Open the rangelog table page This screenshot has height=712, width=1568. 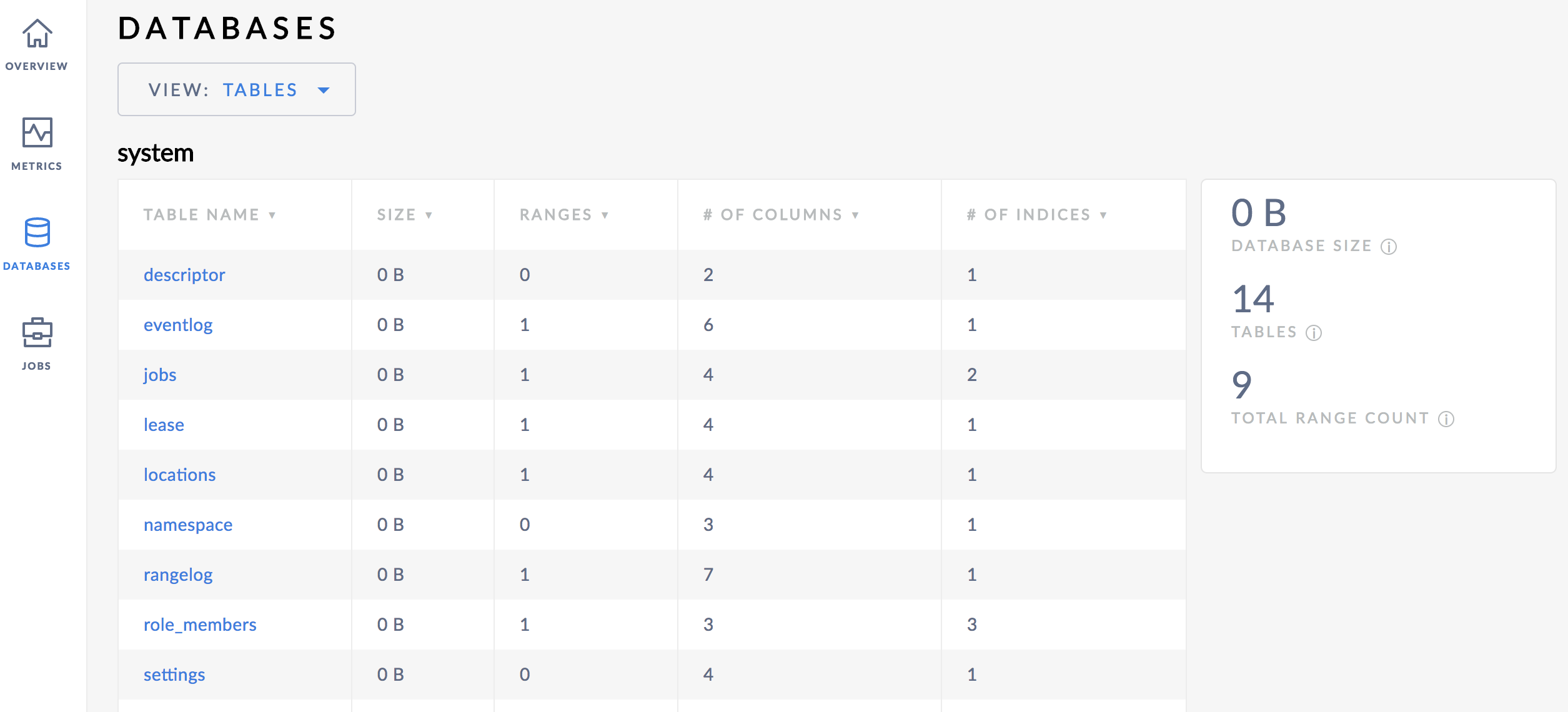(177, 575)
